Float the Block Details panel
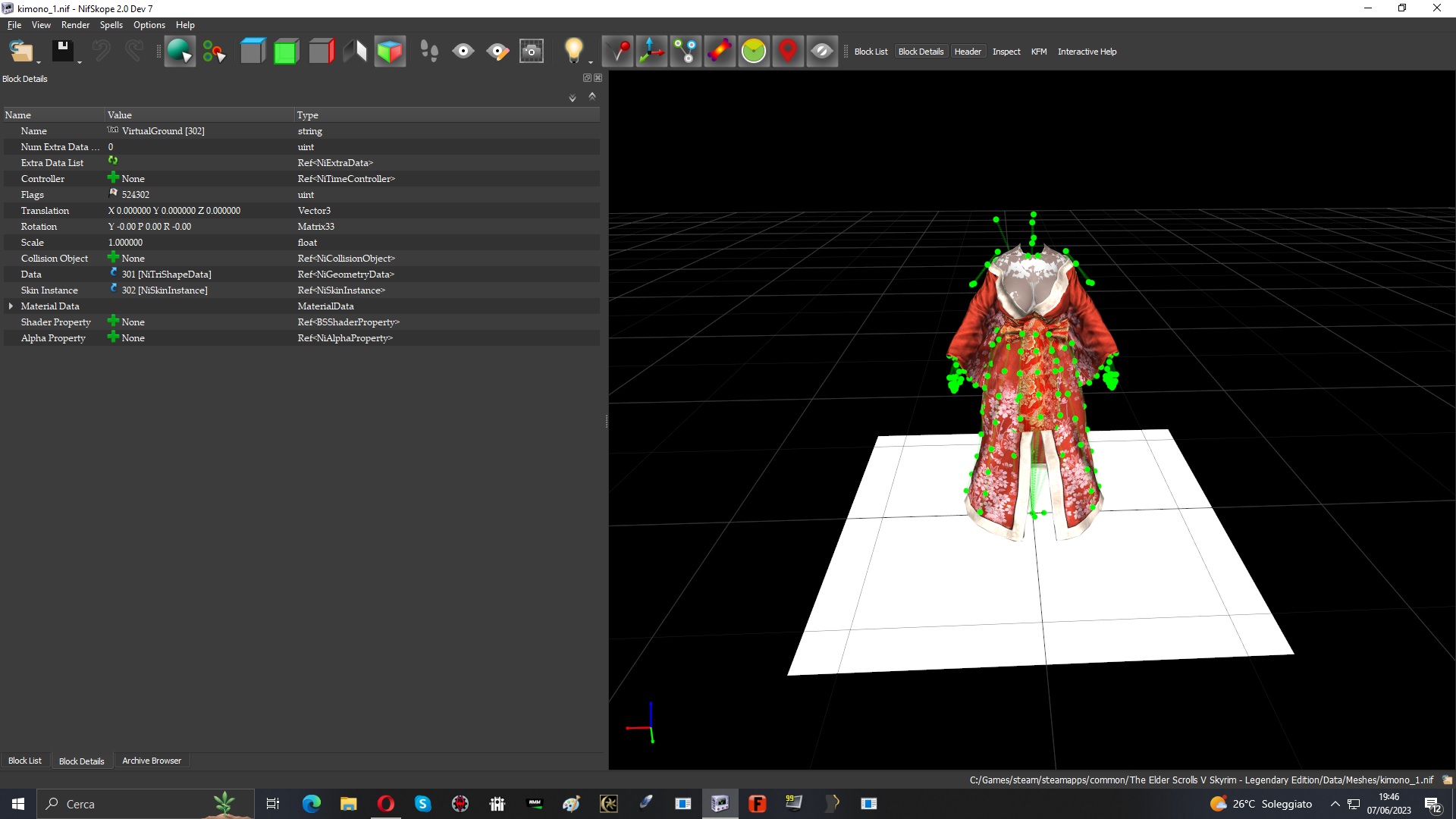 [x=587, y=78]
